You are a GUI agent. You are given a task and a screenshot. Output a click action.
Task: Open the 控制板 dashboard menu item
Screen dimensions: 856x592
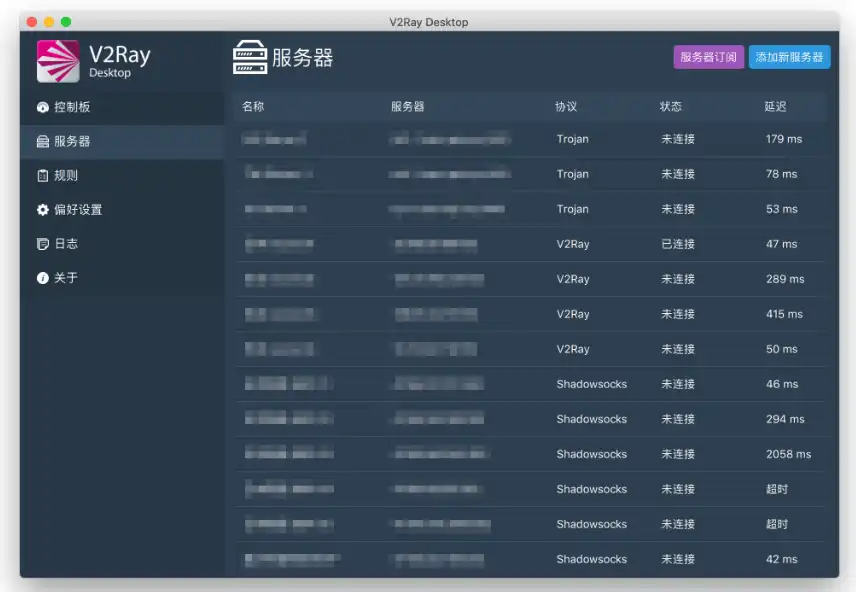(x=122, y=107)
